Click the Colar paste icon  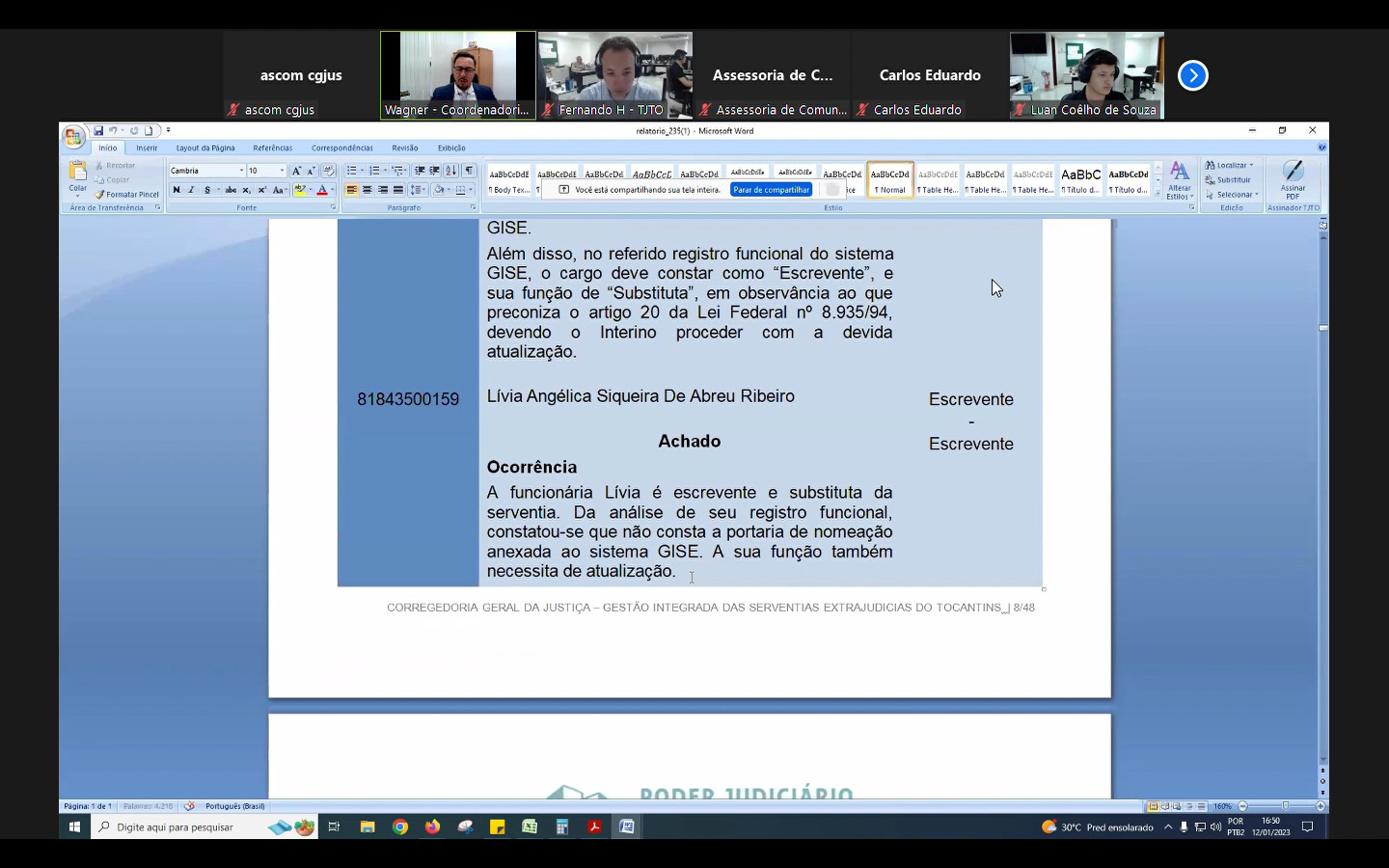[x=77, y=175]
